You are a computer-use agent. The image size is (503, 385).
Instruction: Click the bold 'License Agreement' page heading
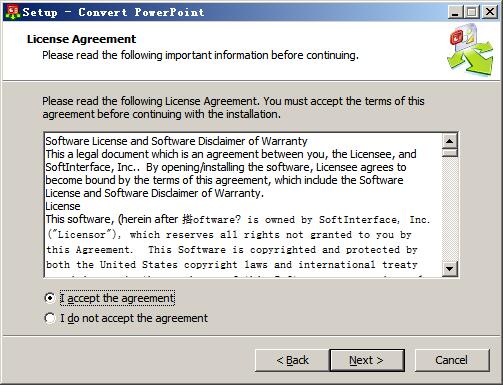point(81,39)
